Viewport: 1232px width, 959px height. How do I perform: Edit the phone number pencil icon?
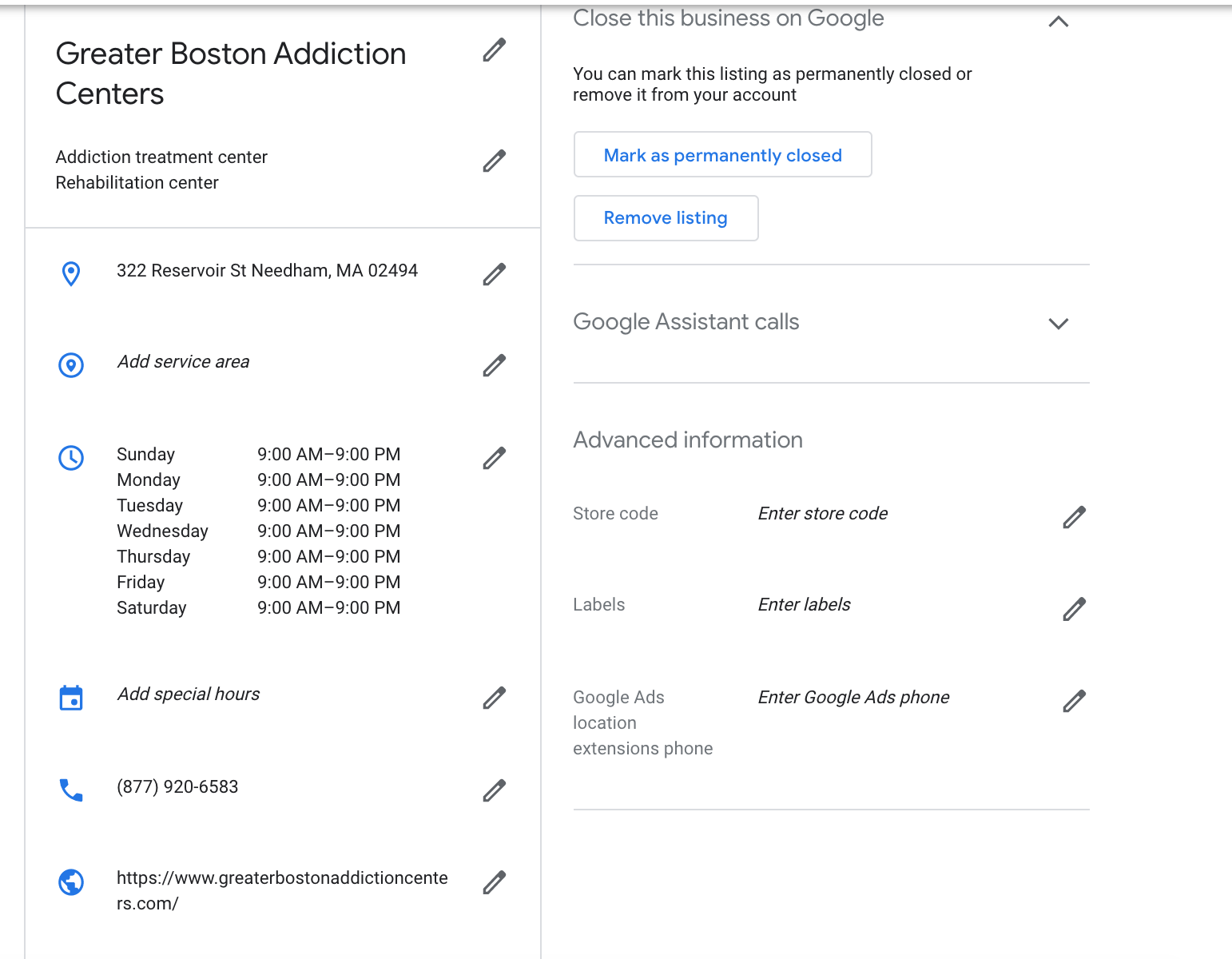495,790
